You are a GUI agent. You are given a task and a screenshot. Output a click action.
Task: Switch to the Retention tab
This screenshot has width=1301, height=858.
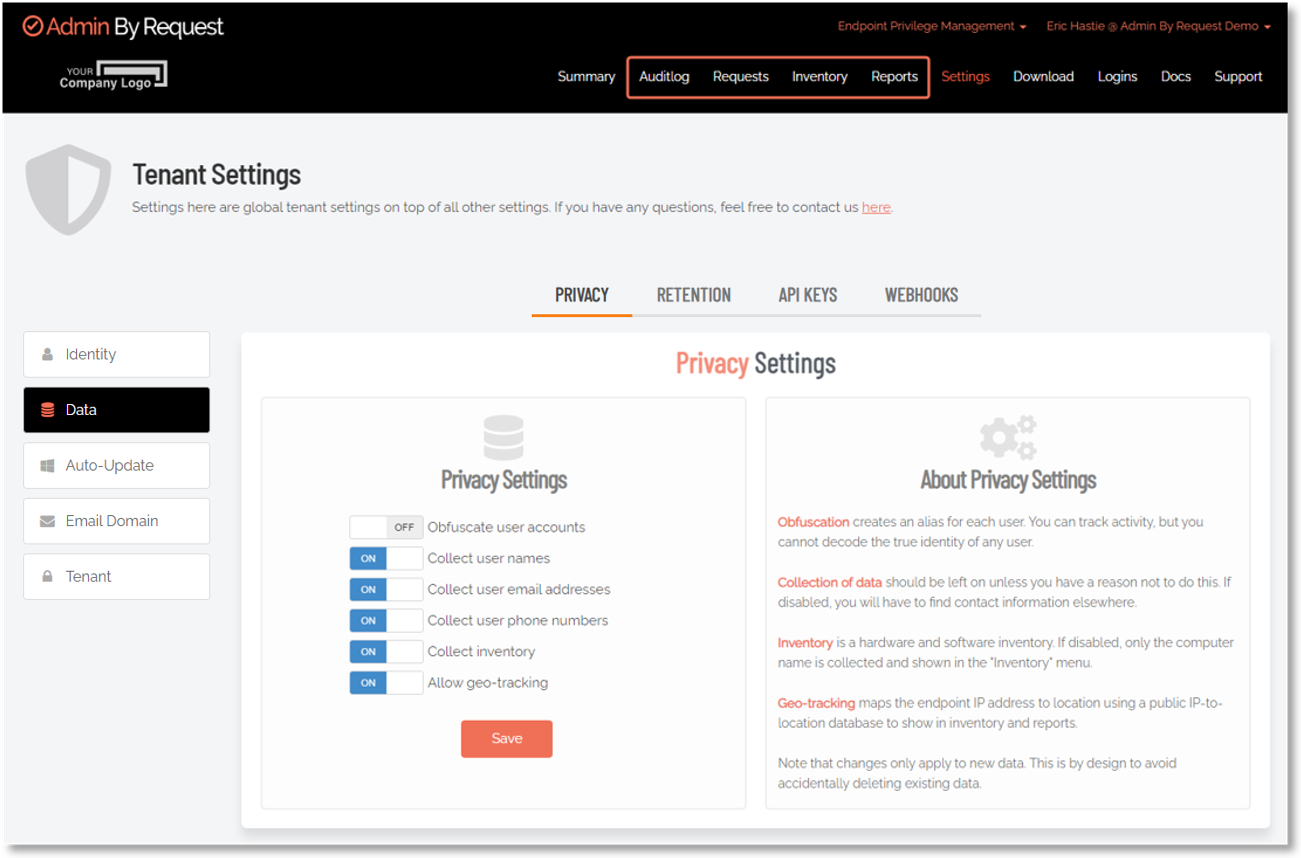click(x=693, y=295)
